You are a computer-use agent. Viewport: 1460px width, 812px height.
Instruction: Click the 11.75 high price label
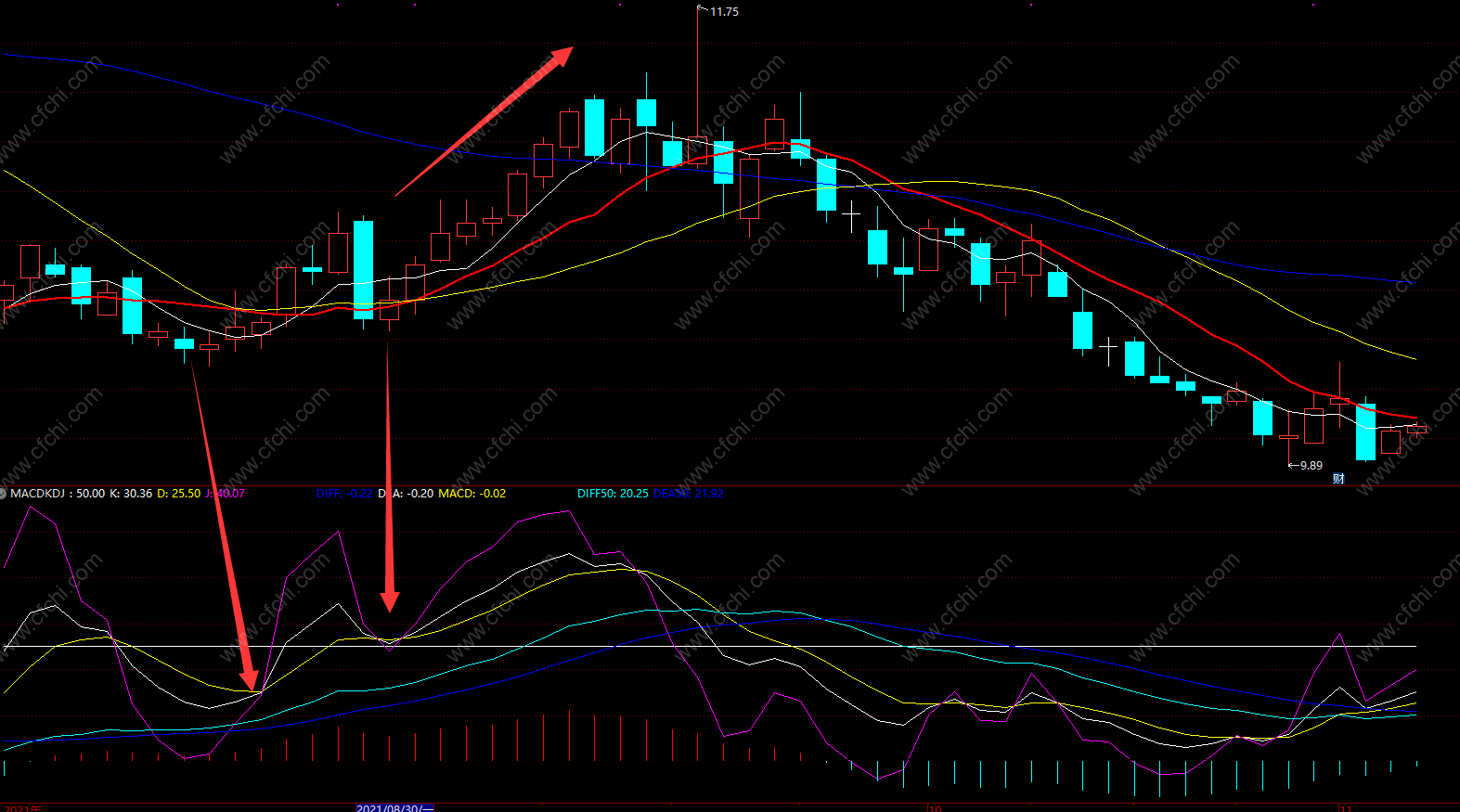(x=724, y=12)
